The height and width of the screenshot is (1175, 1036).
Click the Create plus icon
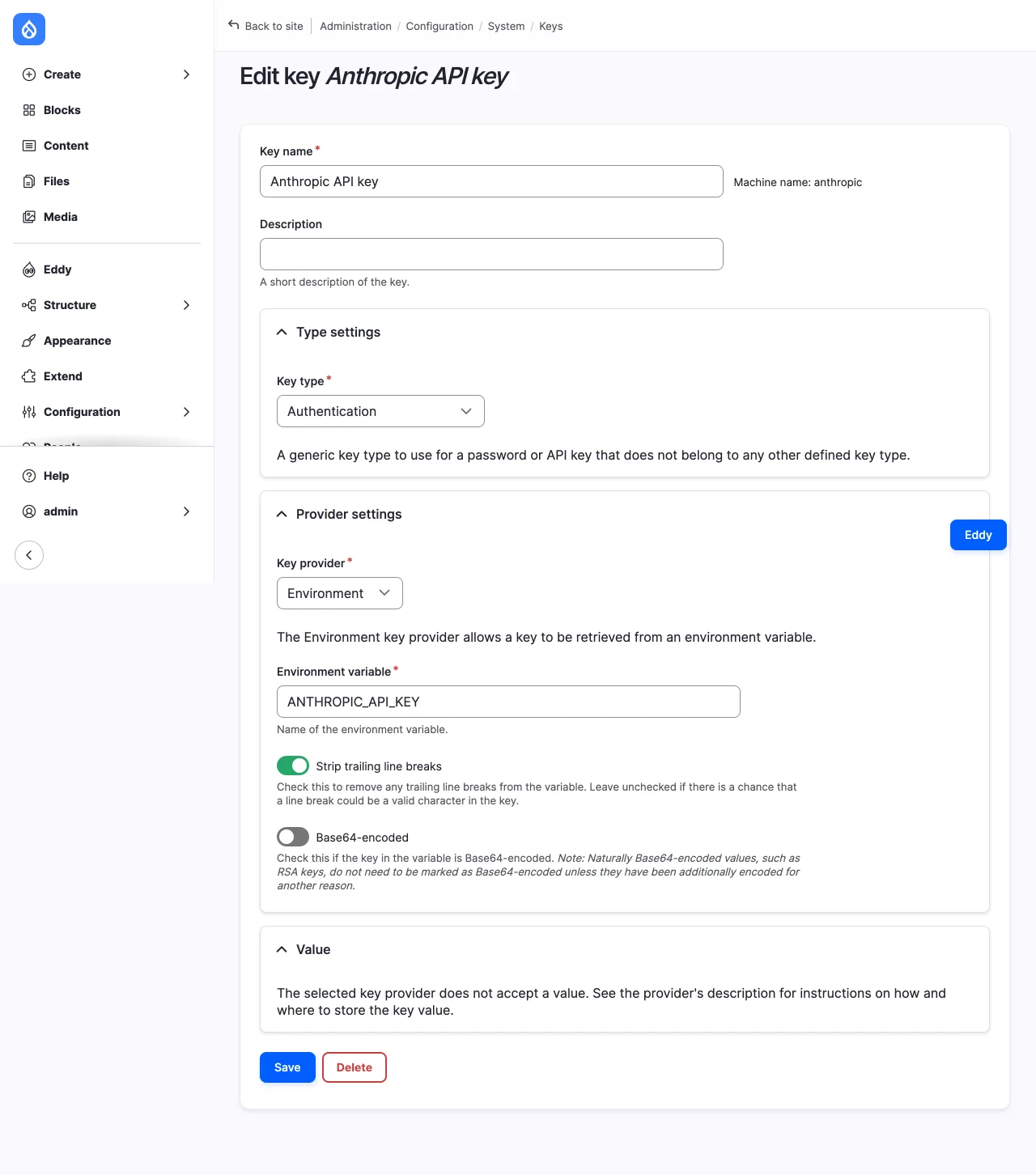pos(29,74)
